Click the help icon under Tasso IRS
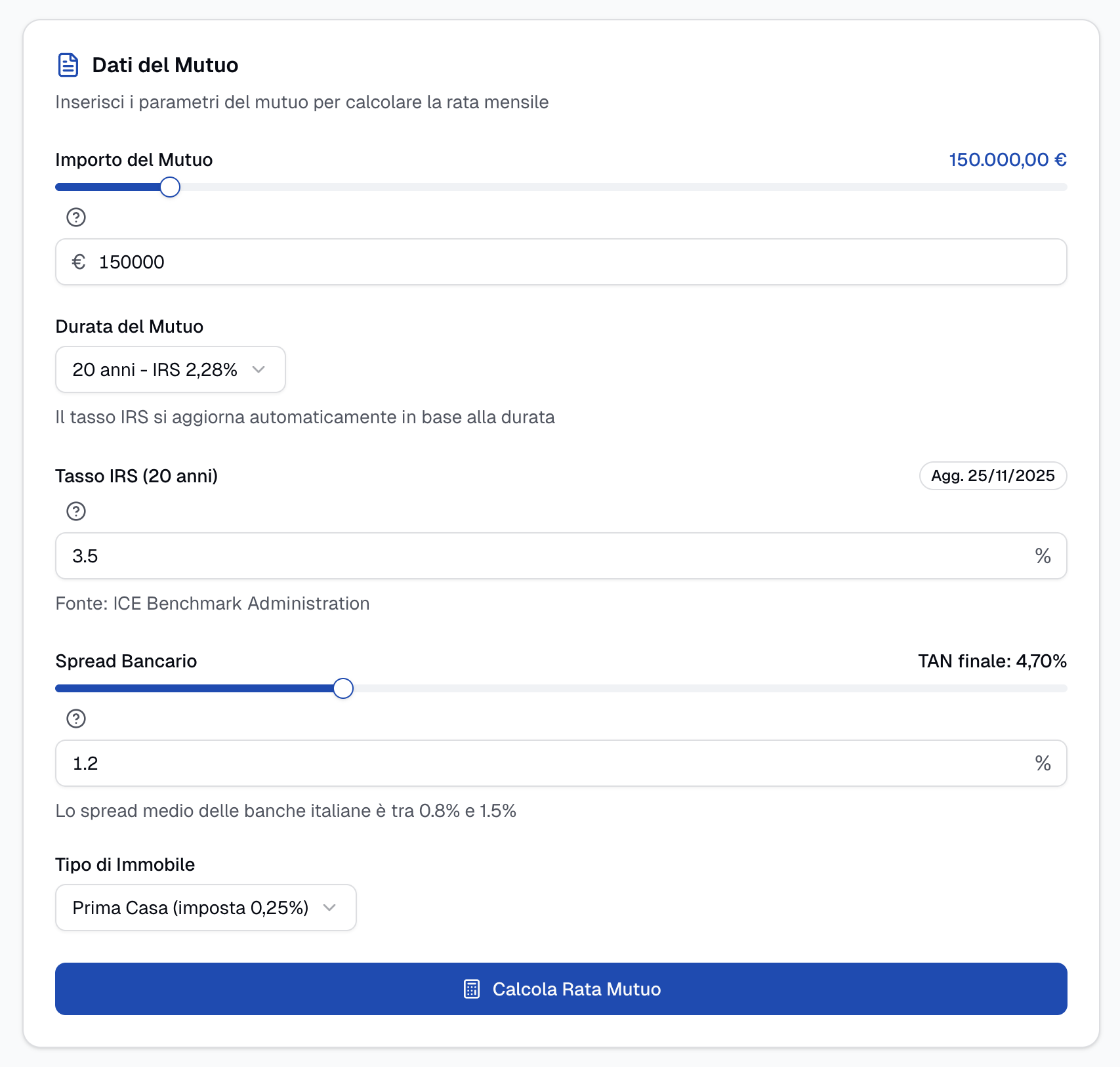Image resolution: width=1120 pixels, height=1067 pixels. 76,511
